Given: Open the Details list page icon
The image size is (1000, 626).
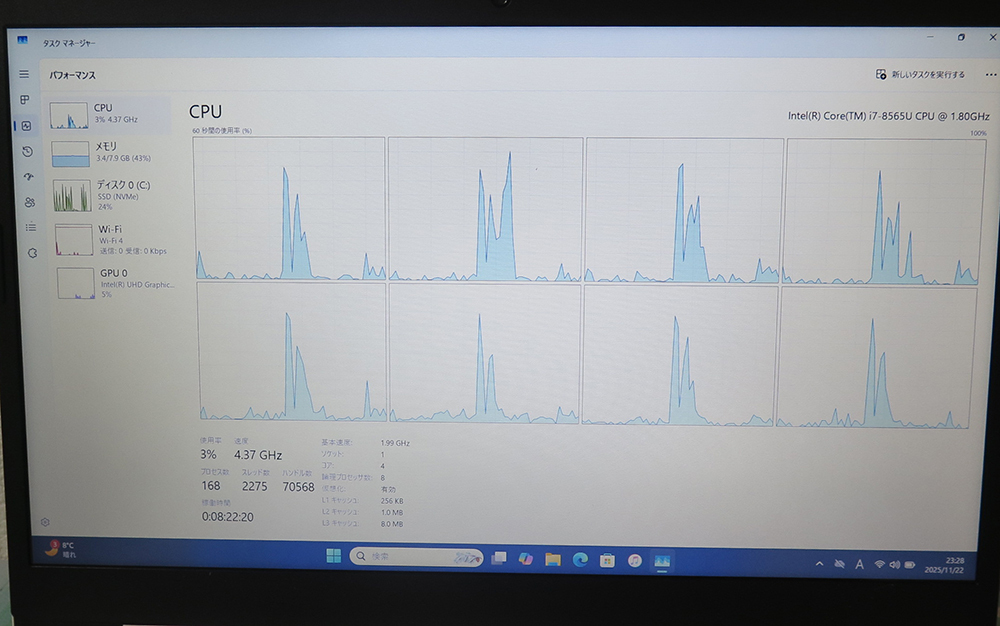Looking at the screenshot, I should (31, 227).
